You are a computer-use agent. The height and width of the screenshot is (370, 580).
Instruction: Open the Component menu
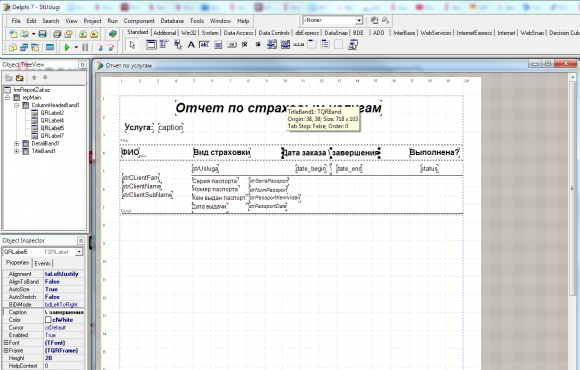click(x=139, y=21)
